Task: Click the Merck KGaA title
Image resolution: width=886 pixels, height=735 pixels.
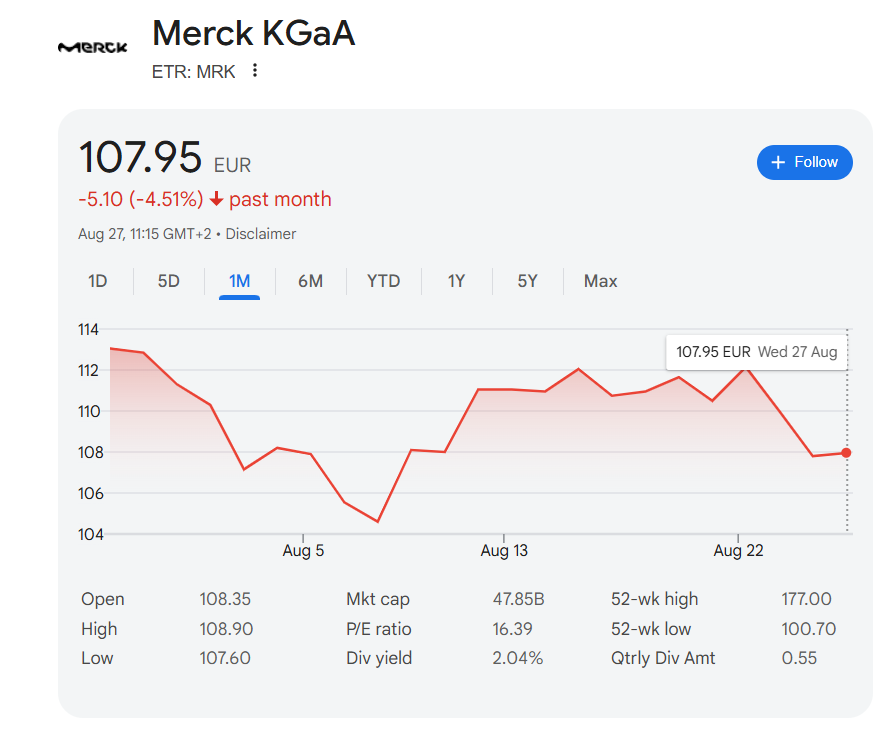Action: (x=254, y=33)
